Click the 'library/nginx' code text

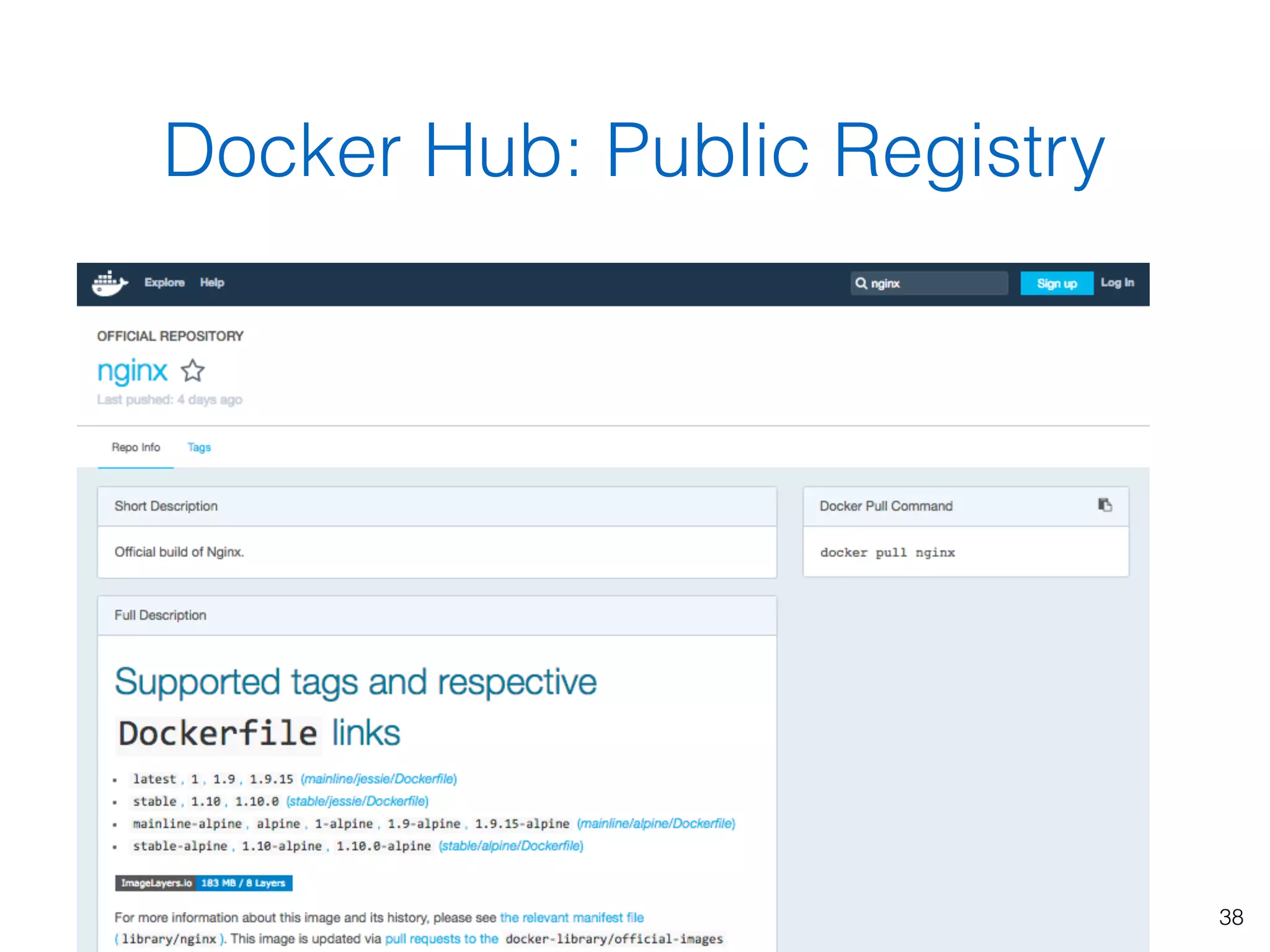pos(169,939)
